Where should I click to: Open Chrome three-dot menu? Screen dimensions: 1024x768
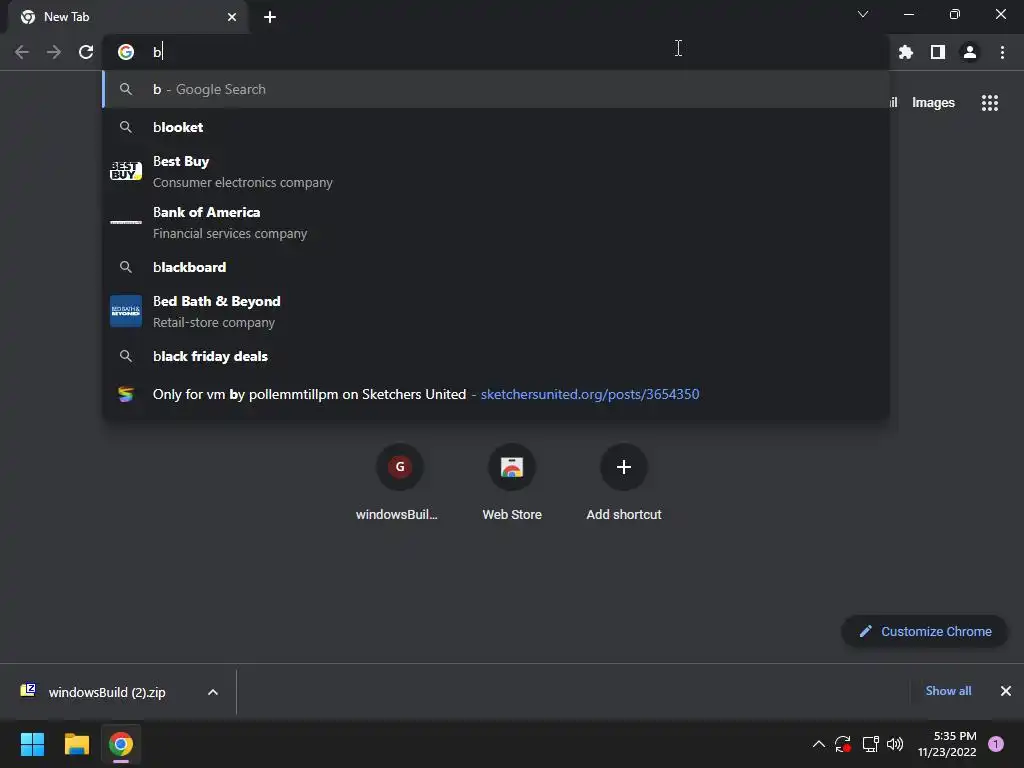pyautogui.click(x=1002, y=52)
